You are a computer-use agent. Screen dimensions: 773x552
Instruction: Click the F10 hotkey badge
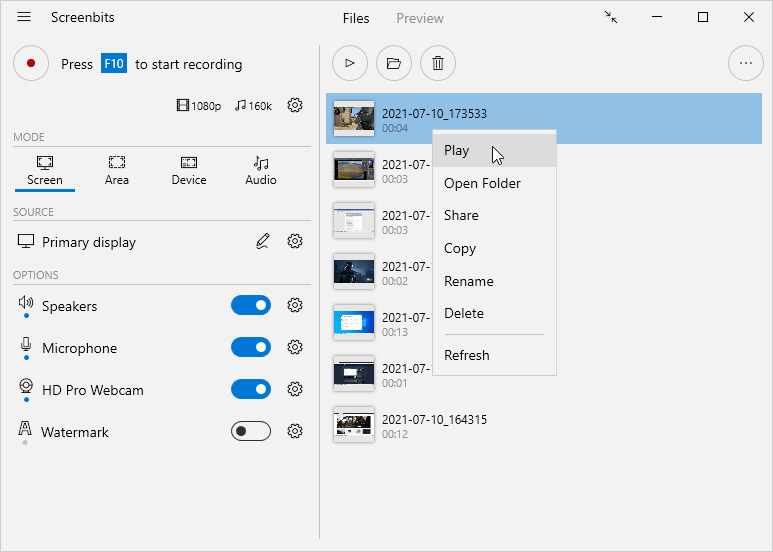click(114, 63)
